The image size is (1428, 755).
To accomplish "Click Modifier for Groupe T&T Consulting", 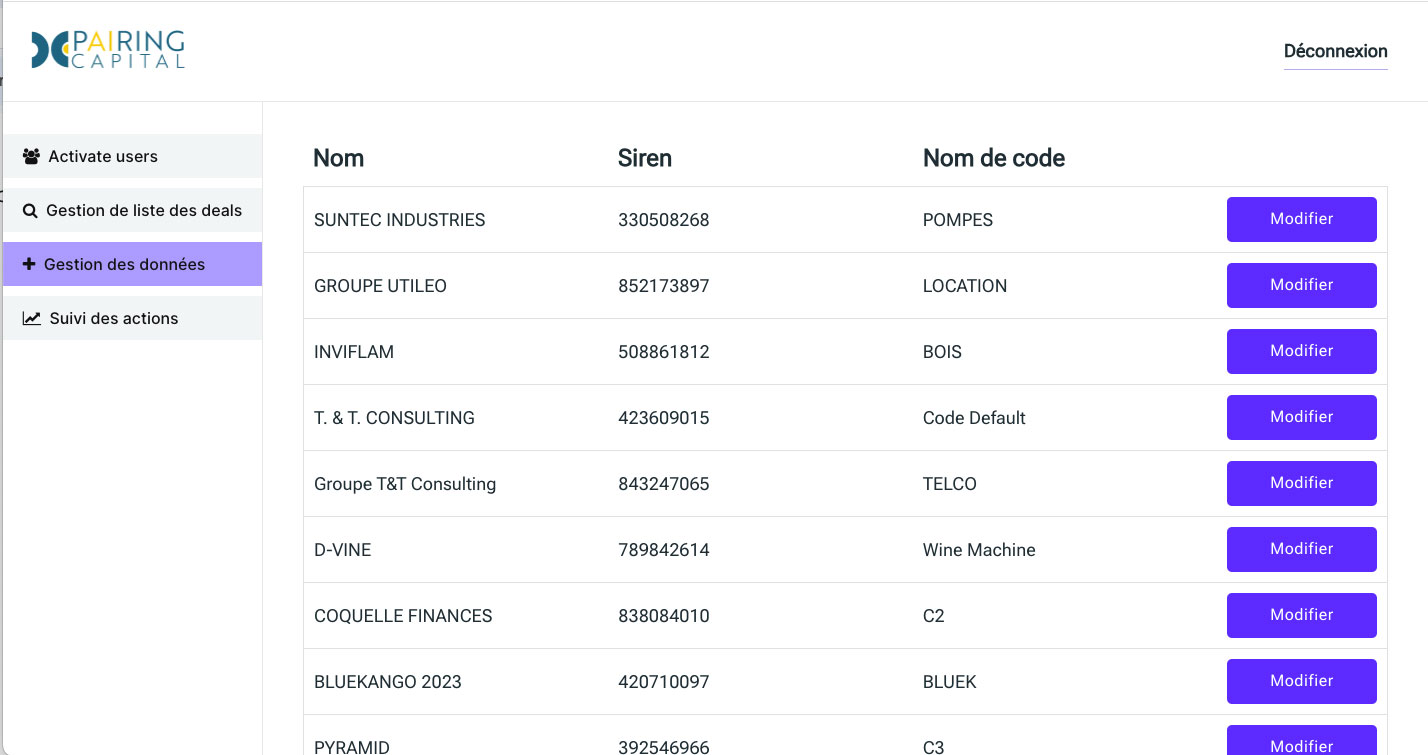I will point(1301,483).
